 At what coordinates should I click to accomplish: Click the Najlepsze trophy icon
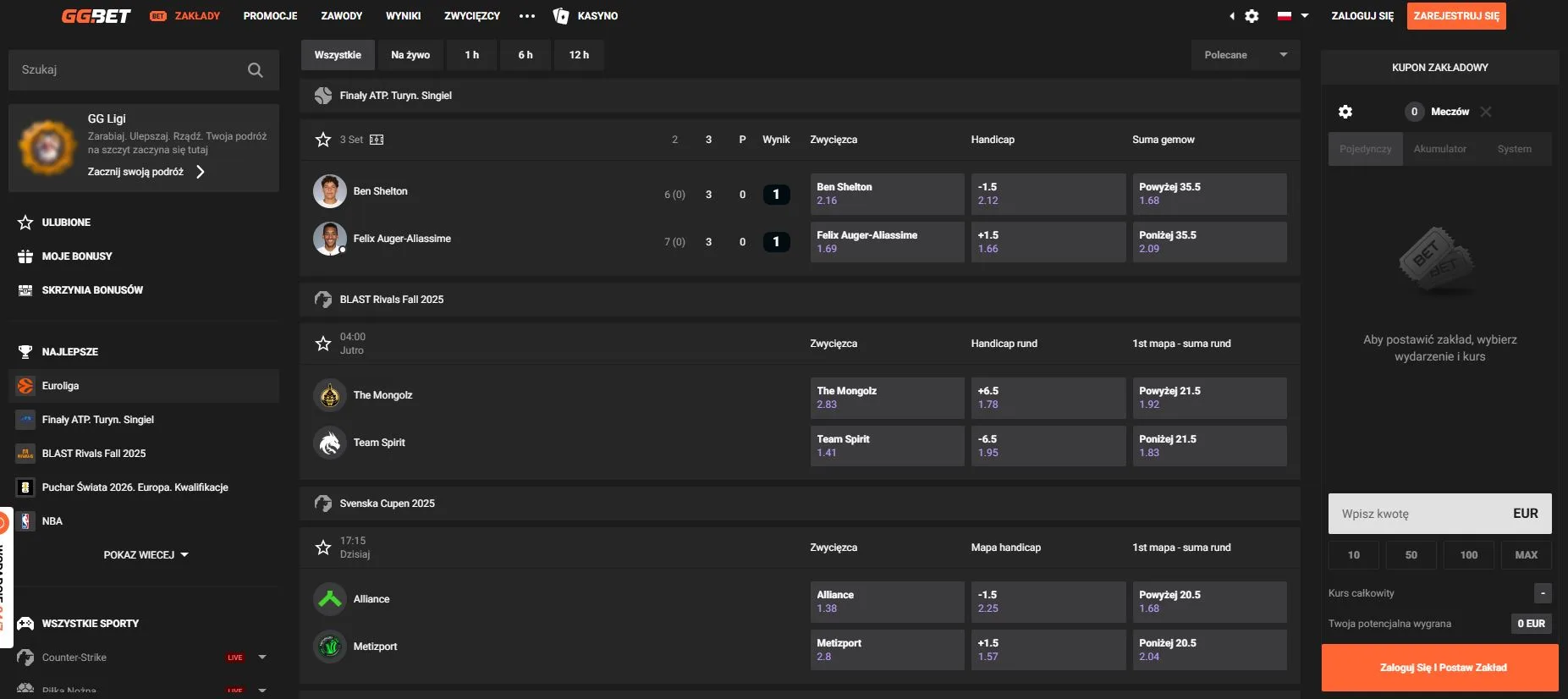point(25,352)
